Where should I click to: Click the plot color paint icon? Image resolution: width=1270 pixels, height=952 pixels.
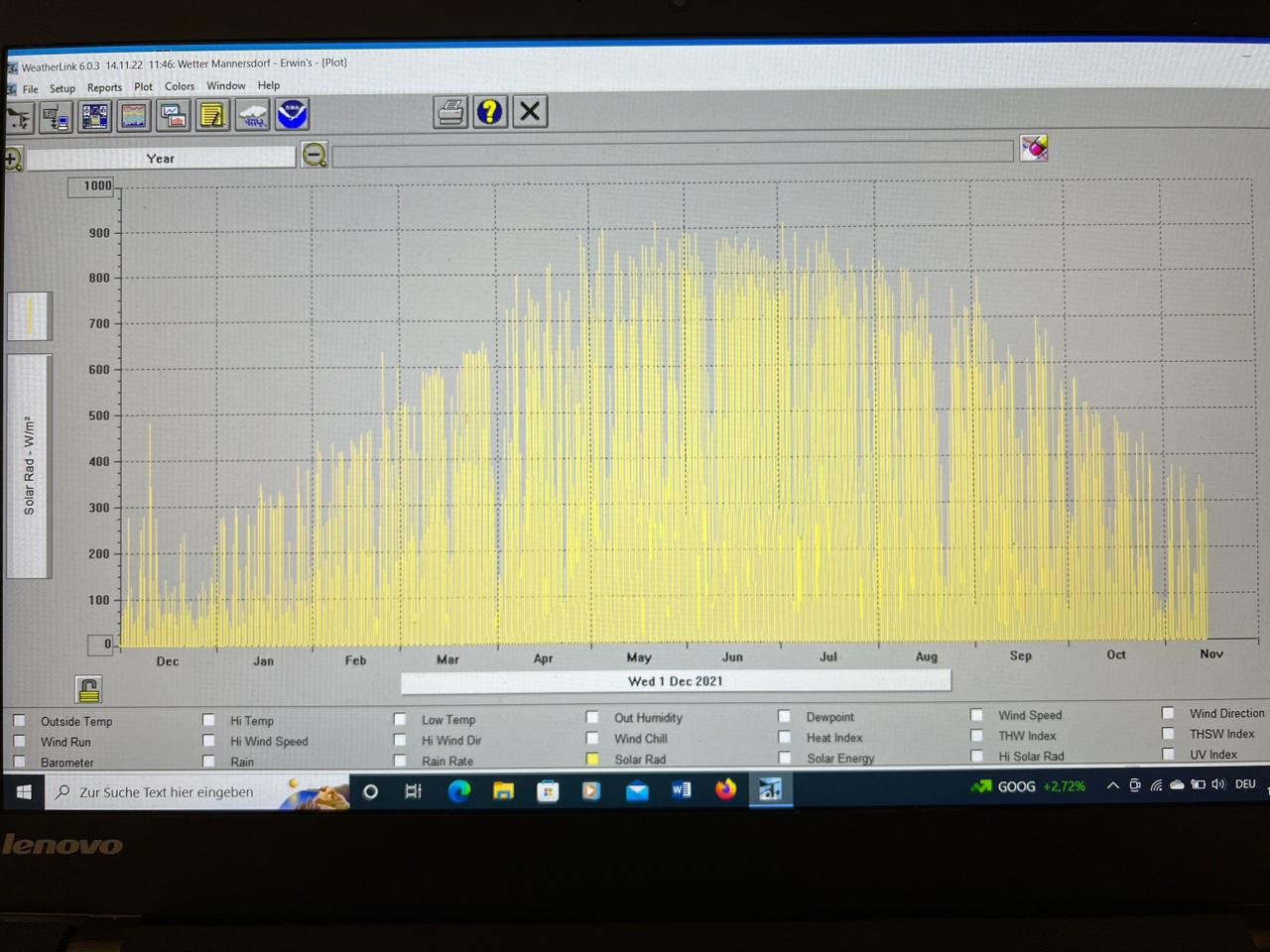click(1034, 148)
